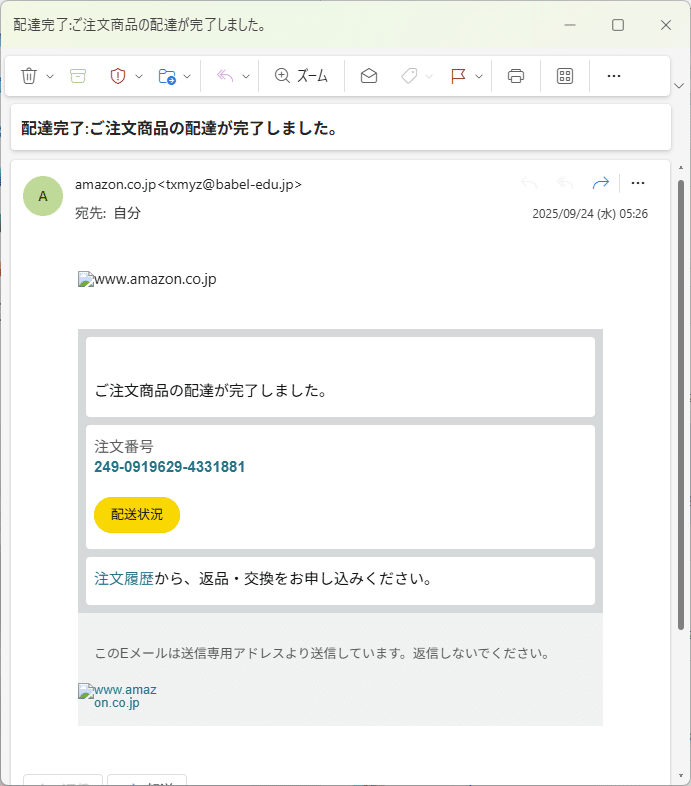Click the 注文番号 label
The image size is (691, 786).
coord(124,446)
